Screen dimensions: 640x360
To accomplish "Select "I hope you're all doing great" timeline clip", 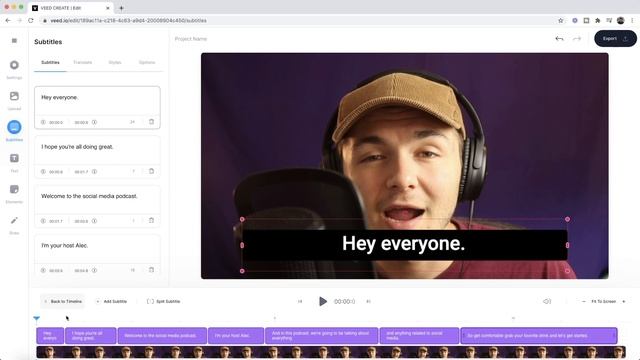I will point(91,336).
